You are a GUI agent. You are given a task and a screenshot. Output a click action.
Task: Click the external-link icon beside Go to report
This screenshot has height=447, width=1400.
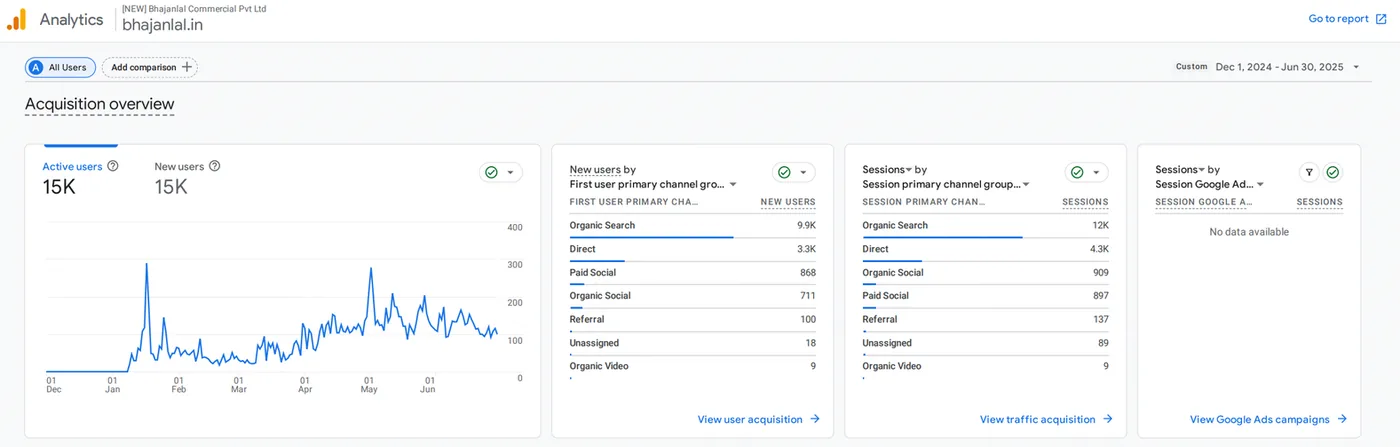click(1381, 18)
